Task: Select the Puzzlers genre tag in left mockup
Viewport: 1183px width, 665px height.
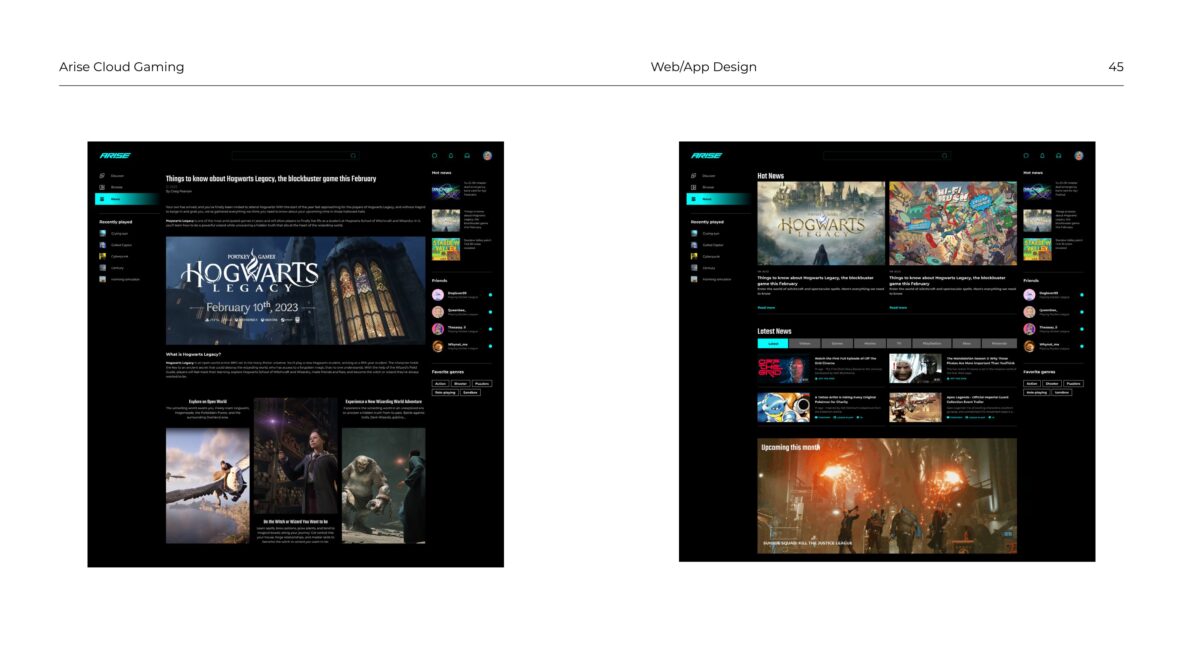Action: [482, 383]
